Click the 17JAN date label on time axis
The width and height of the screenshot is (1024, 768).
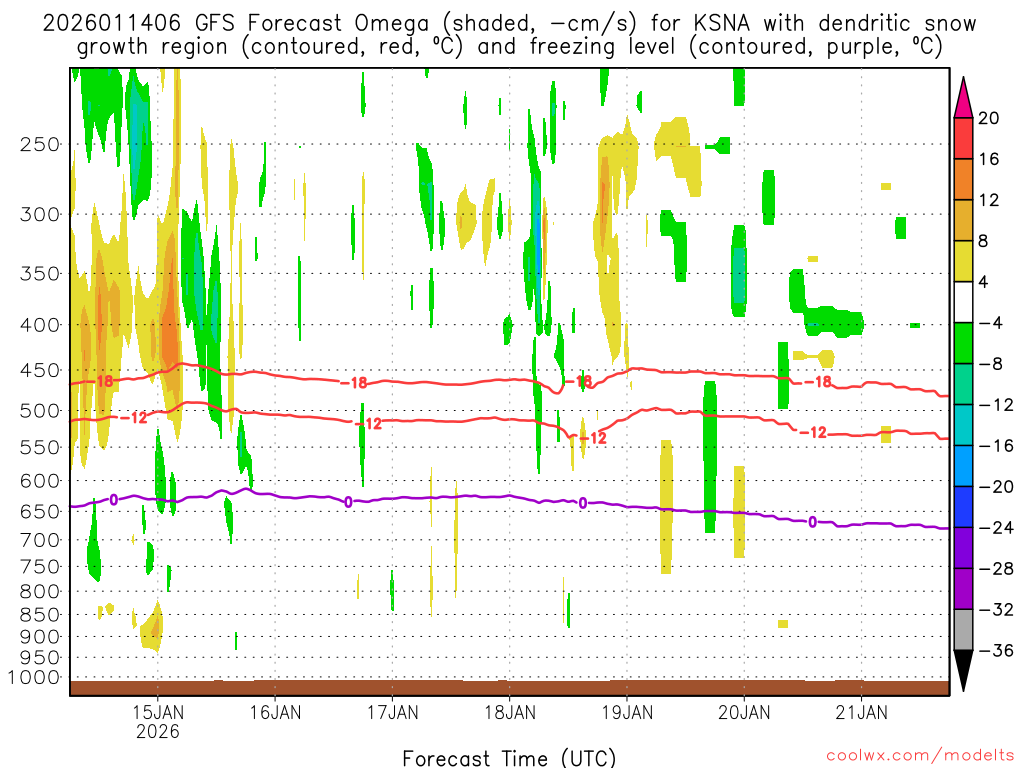392,712
